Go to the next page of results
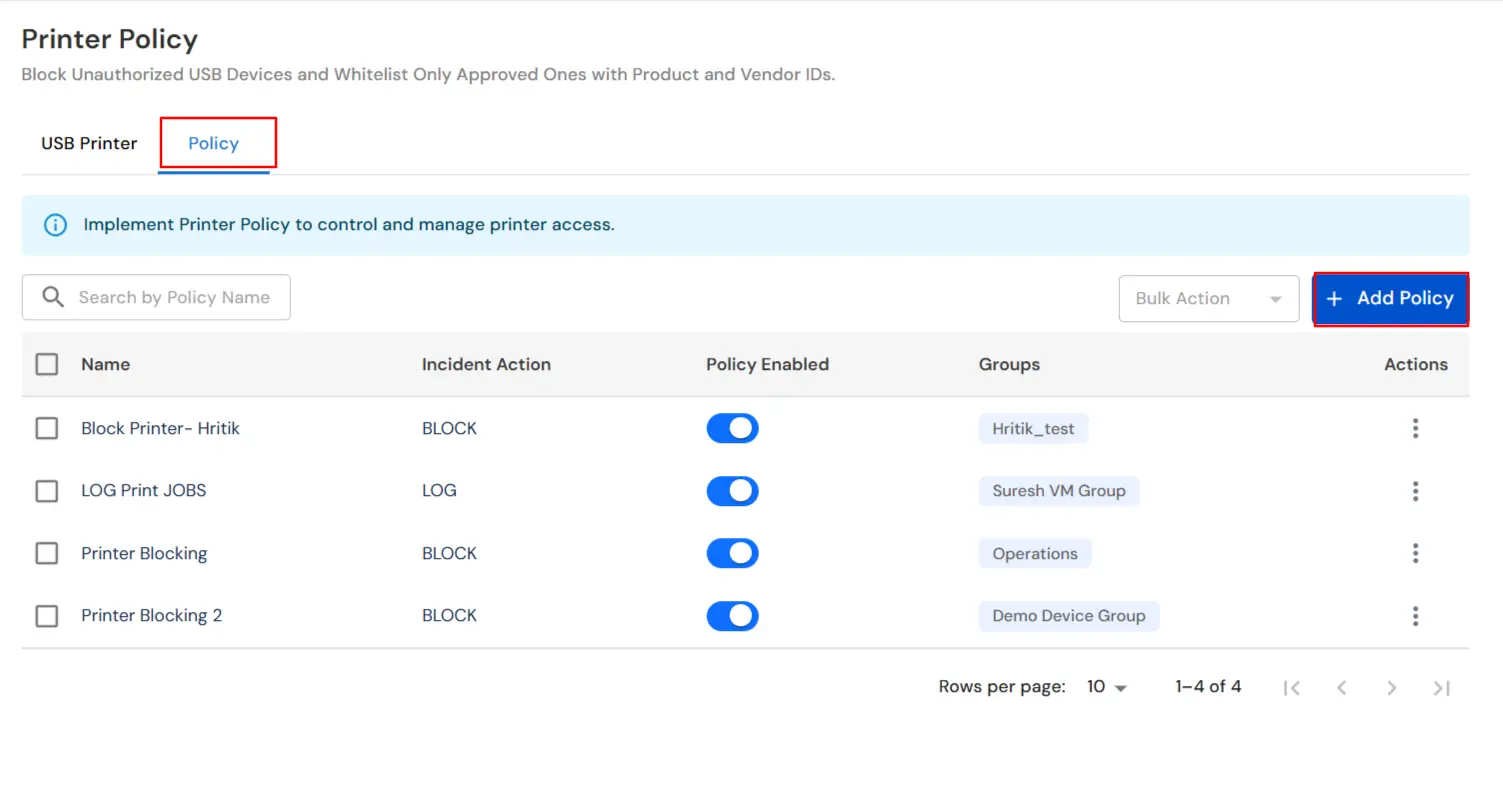 tap(1391, 687)
